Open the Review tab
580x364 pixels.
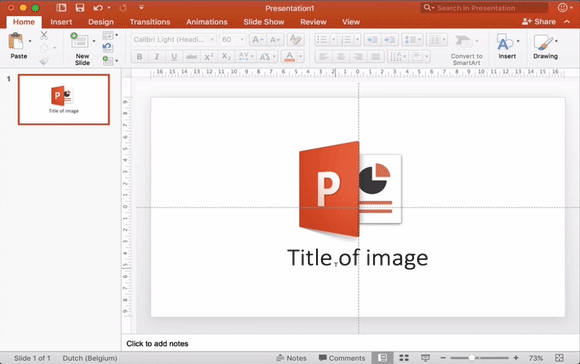tap(313, 22)
